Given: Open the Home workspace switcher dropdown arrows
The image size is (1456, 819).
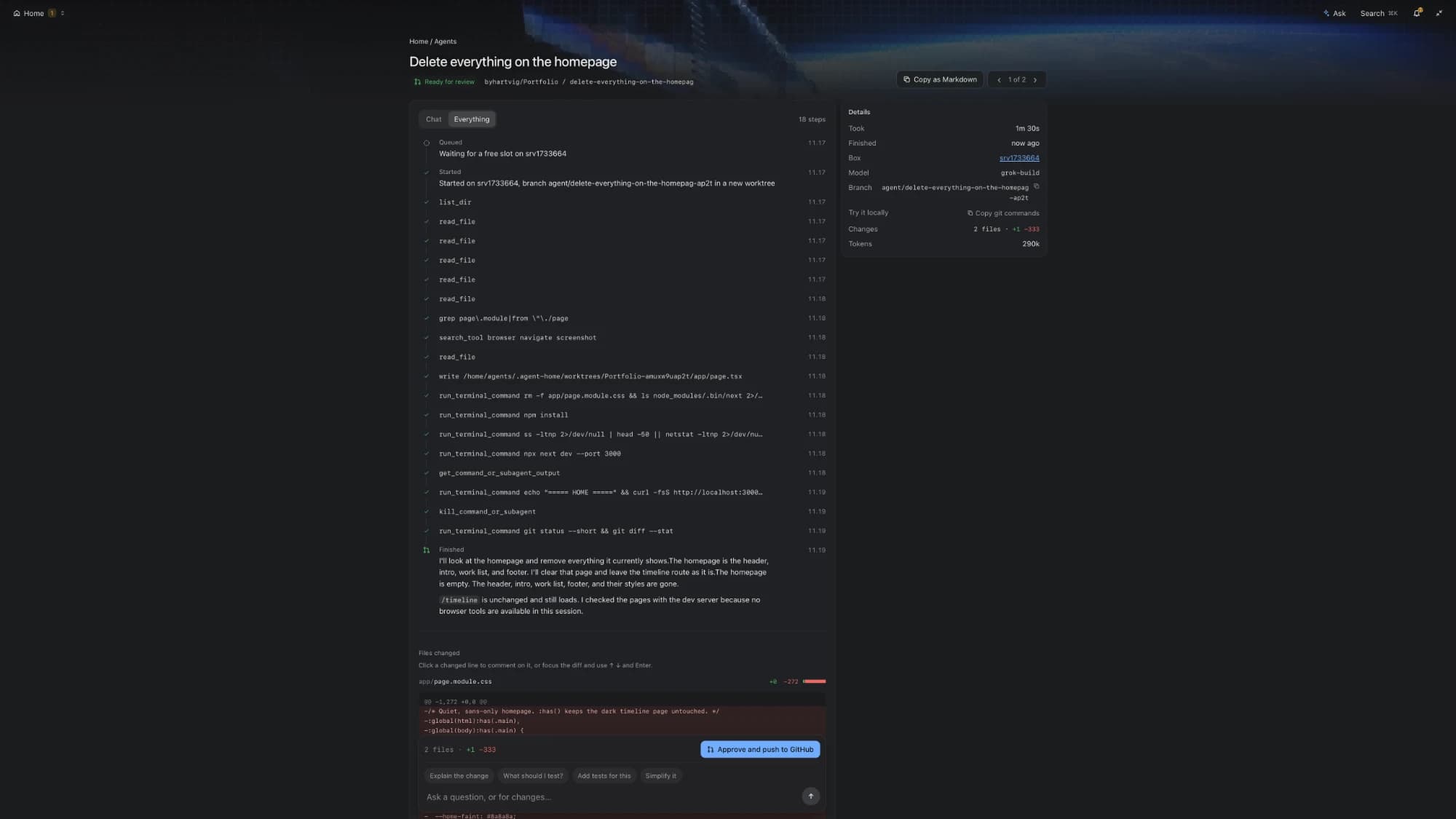Looking at the screenshot, I should click(63, 13).
